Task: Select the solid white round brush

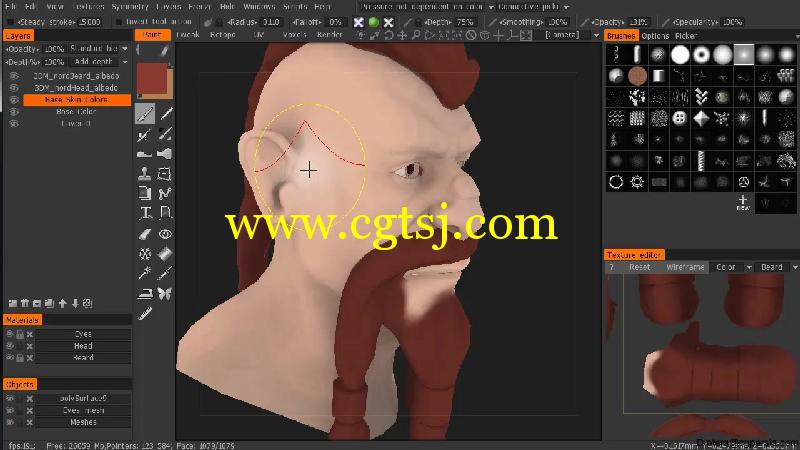Action: [680, 54]
